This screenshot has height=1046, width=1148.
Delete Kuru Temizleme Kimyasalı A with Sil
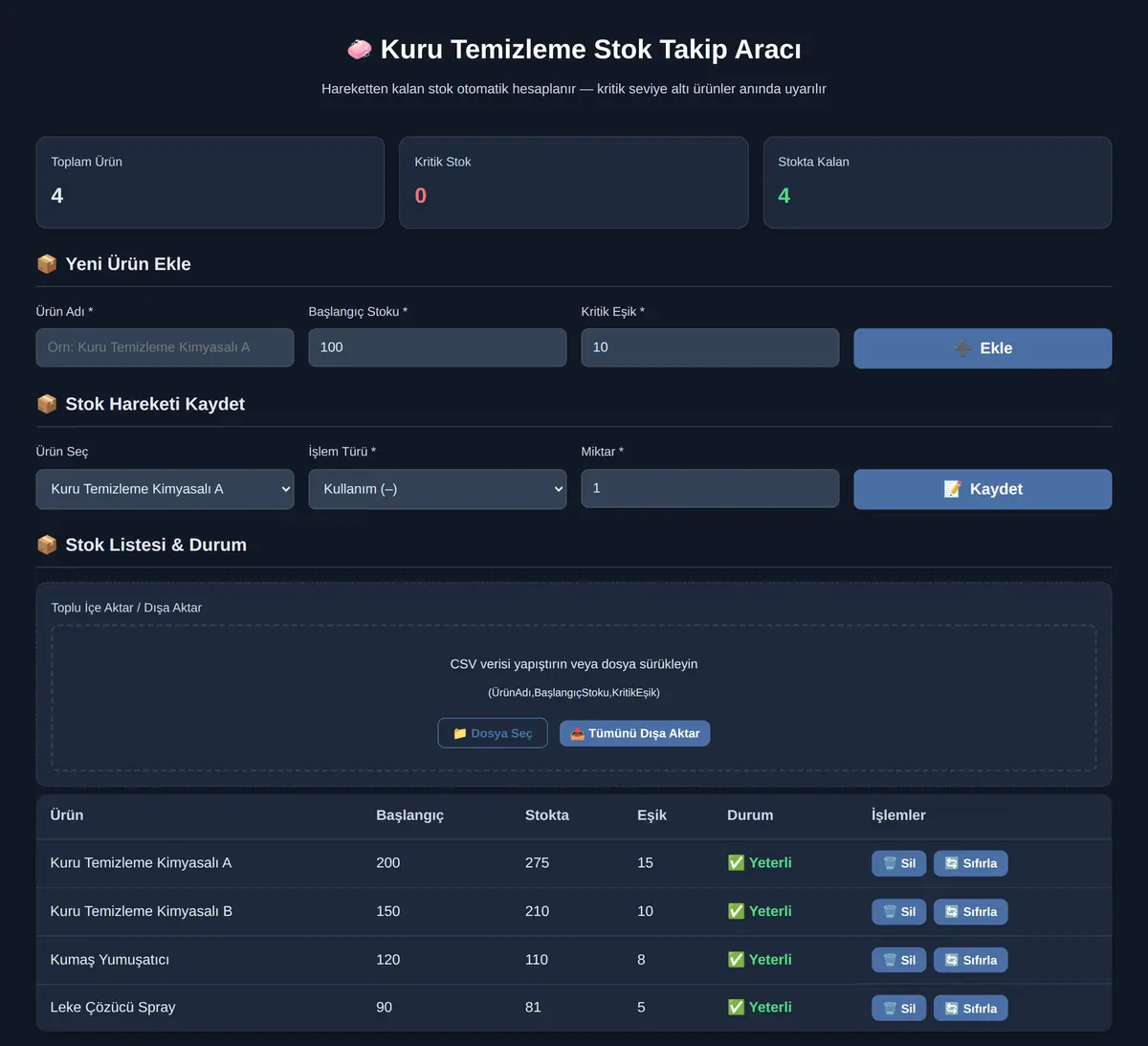(x=899, y=863)
